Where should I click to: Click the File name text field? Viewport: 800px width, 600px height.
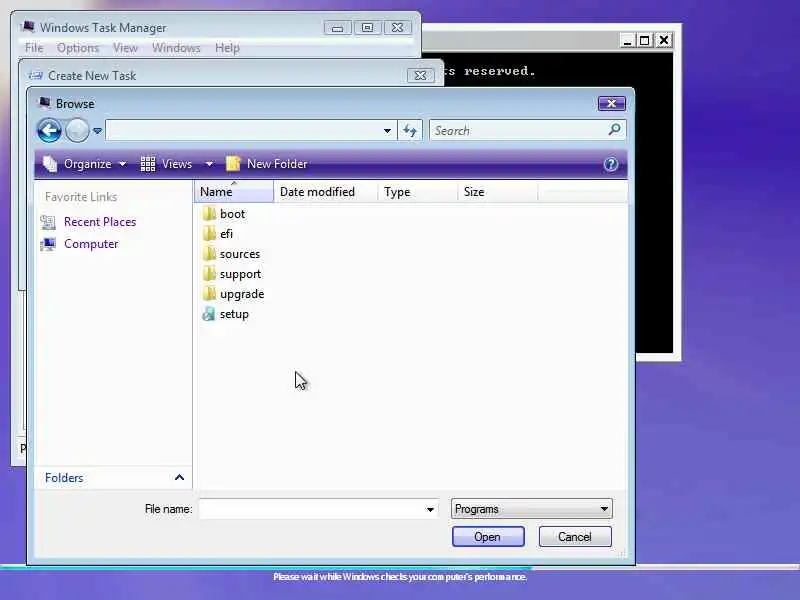[x=311, y=509]
